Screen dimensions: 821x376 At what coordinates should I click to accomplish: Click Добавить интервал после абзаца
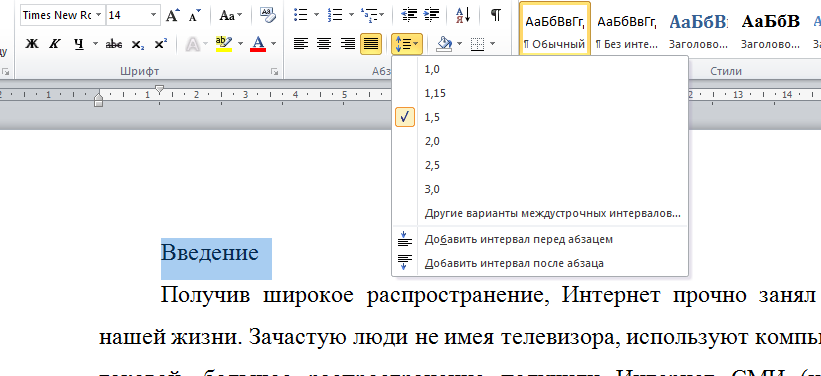point(540,263)
